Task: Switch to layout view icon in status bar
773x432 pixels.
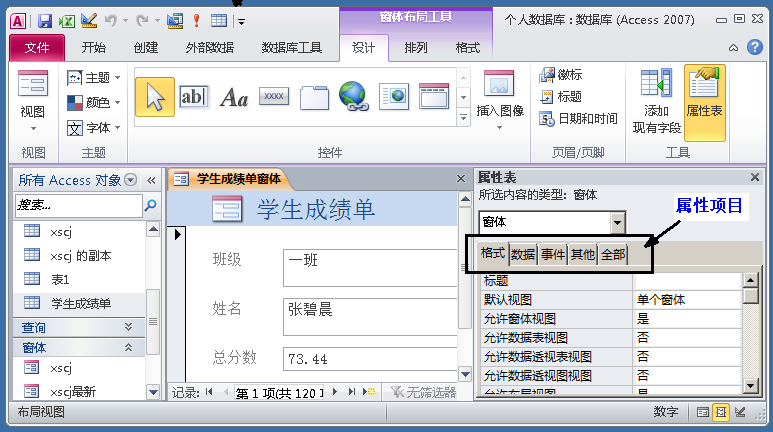Action: [x=721, y=412]
